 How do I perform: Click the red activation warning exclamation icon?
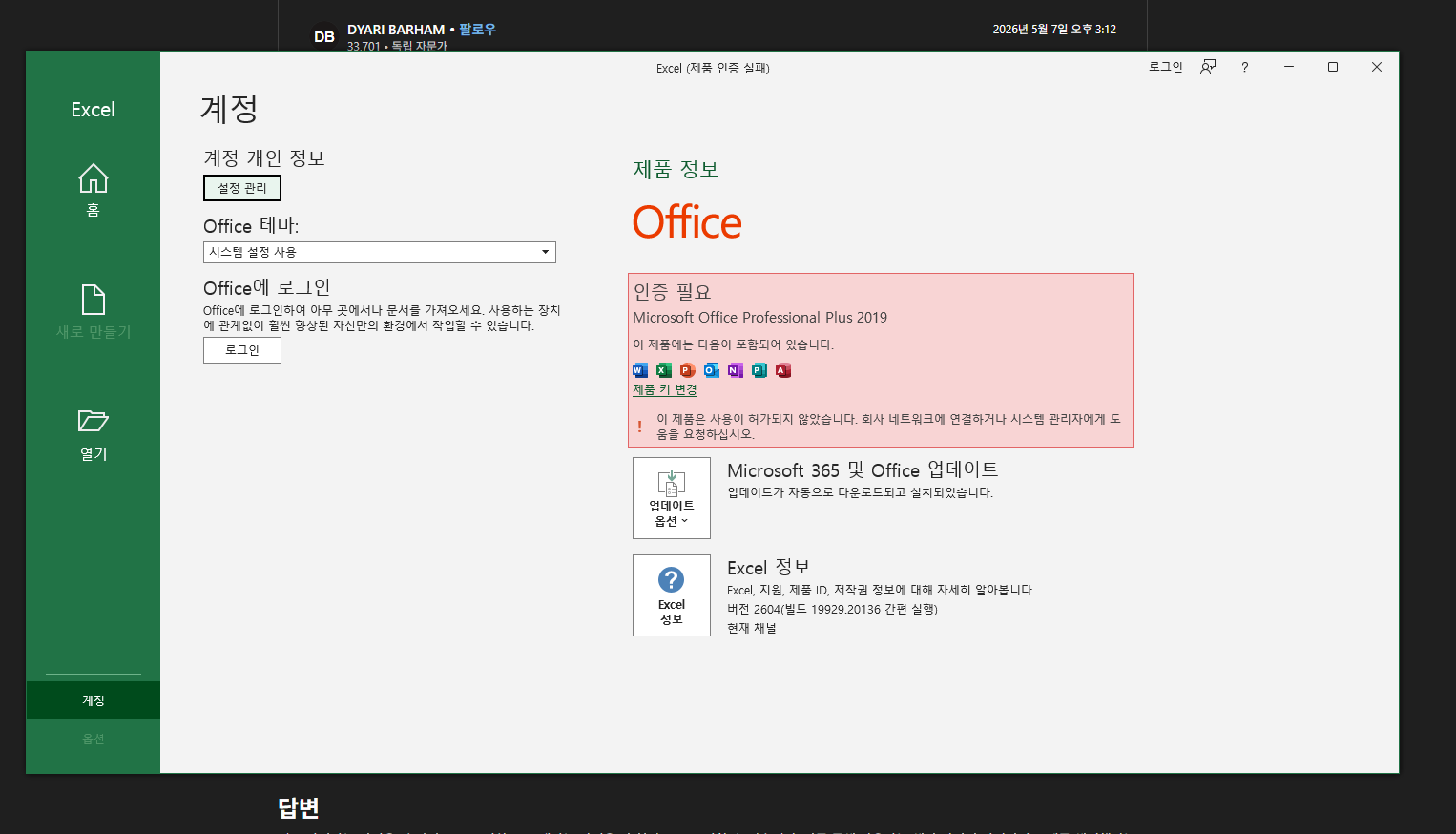pos(639,427)
